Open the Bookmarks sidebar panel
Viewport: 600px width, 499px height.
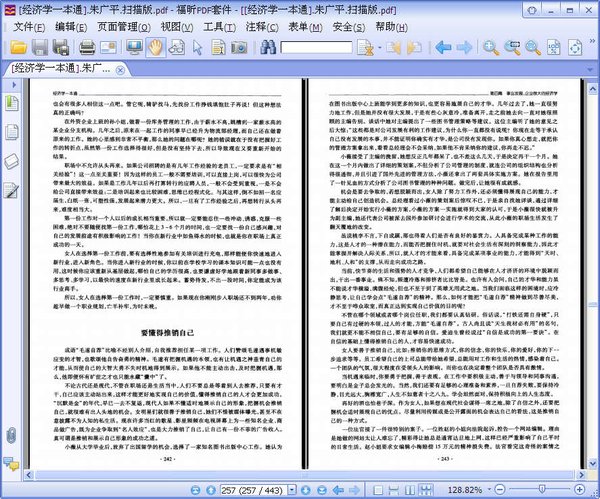click(x=11, y=103)
